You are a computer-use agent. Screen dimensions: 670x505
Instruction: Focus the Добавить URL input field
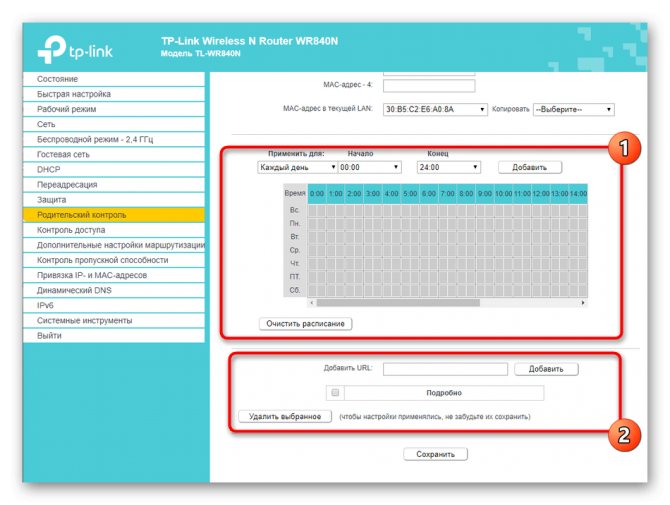445,369
